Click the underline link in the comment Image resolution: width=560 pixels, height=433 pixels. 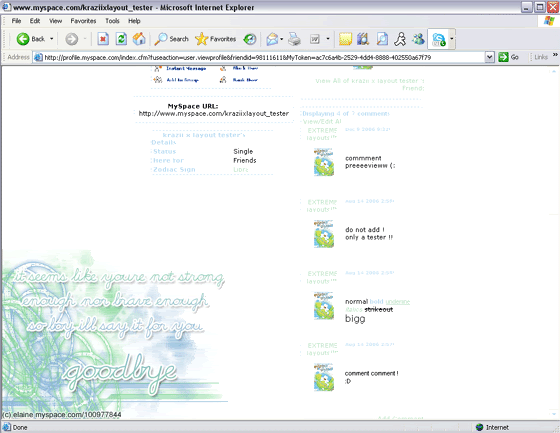[x=398, y=302]
